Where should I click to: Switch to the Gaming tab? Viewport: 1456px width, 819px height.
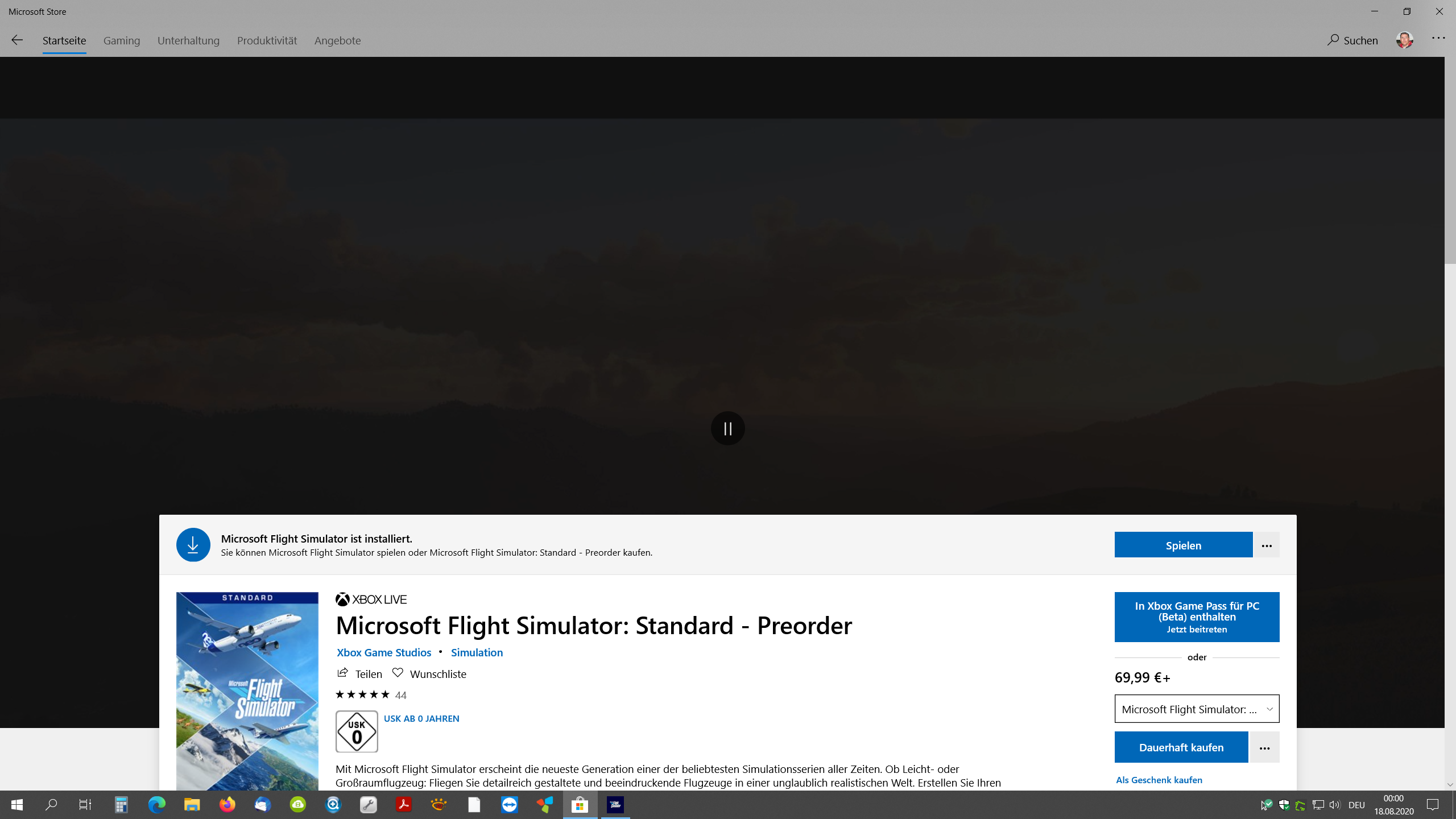coord(122,40)
